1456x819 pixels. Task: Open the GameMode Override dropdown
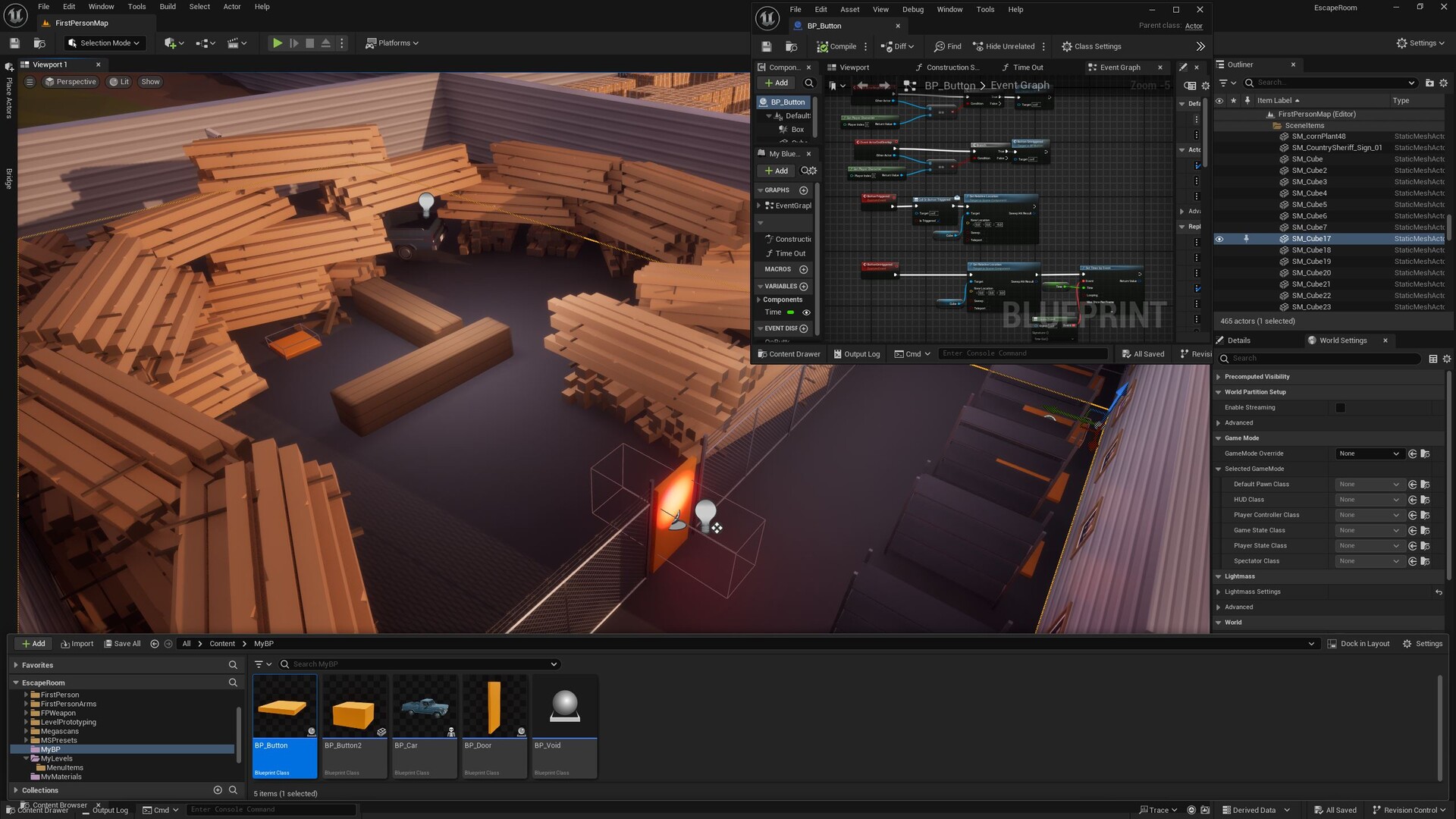tap(1368, 453)
